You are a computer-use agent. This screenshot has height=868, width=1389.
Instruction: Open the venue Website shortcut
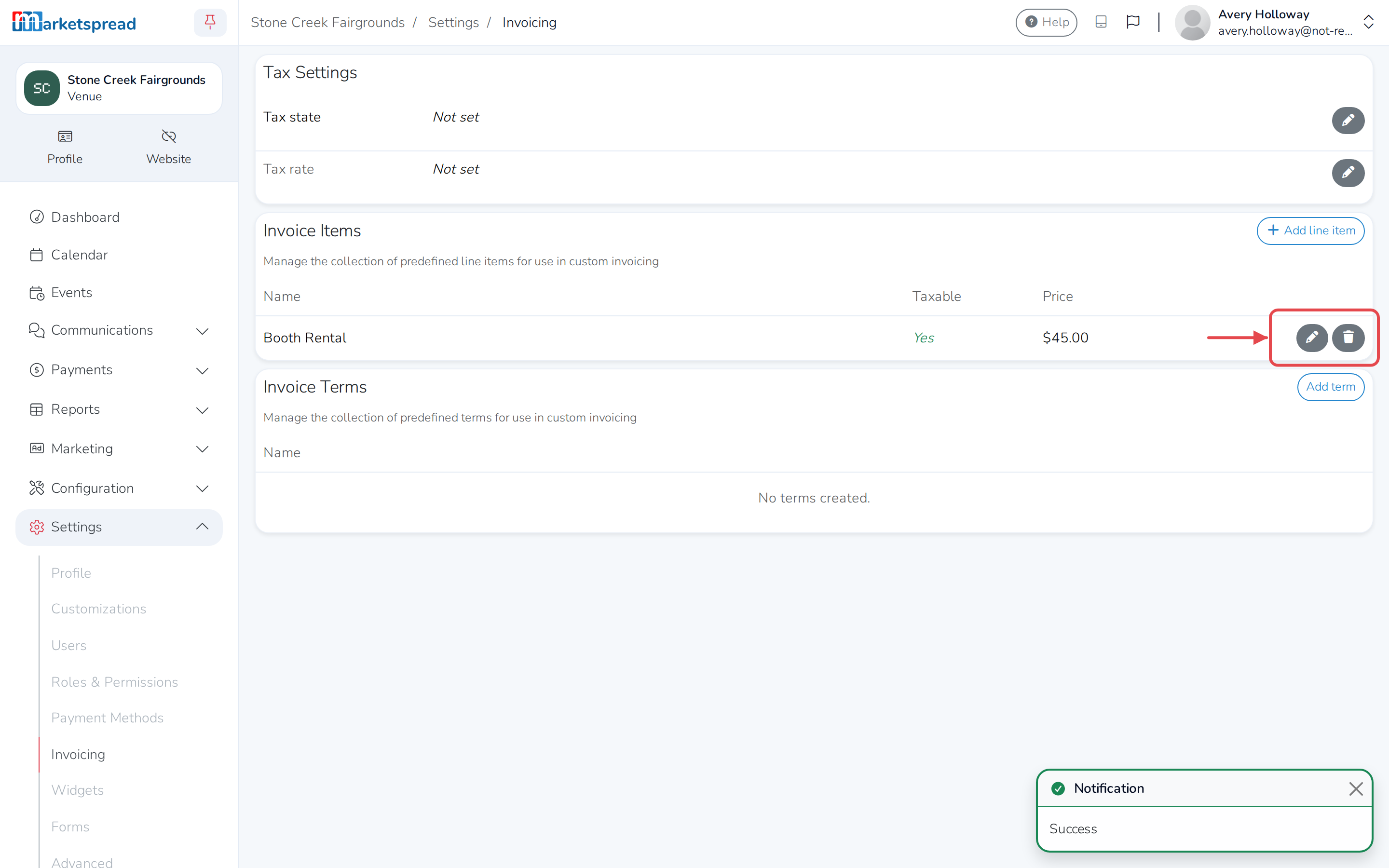(x=168, y=147)
